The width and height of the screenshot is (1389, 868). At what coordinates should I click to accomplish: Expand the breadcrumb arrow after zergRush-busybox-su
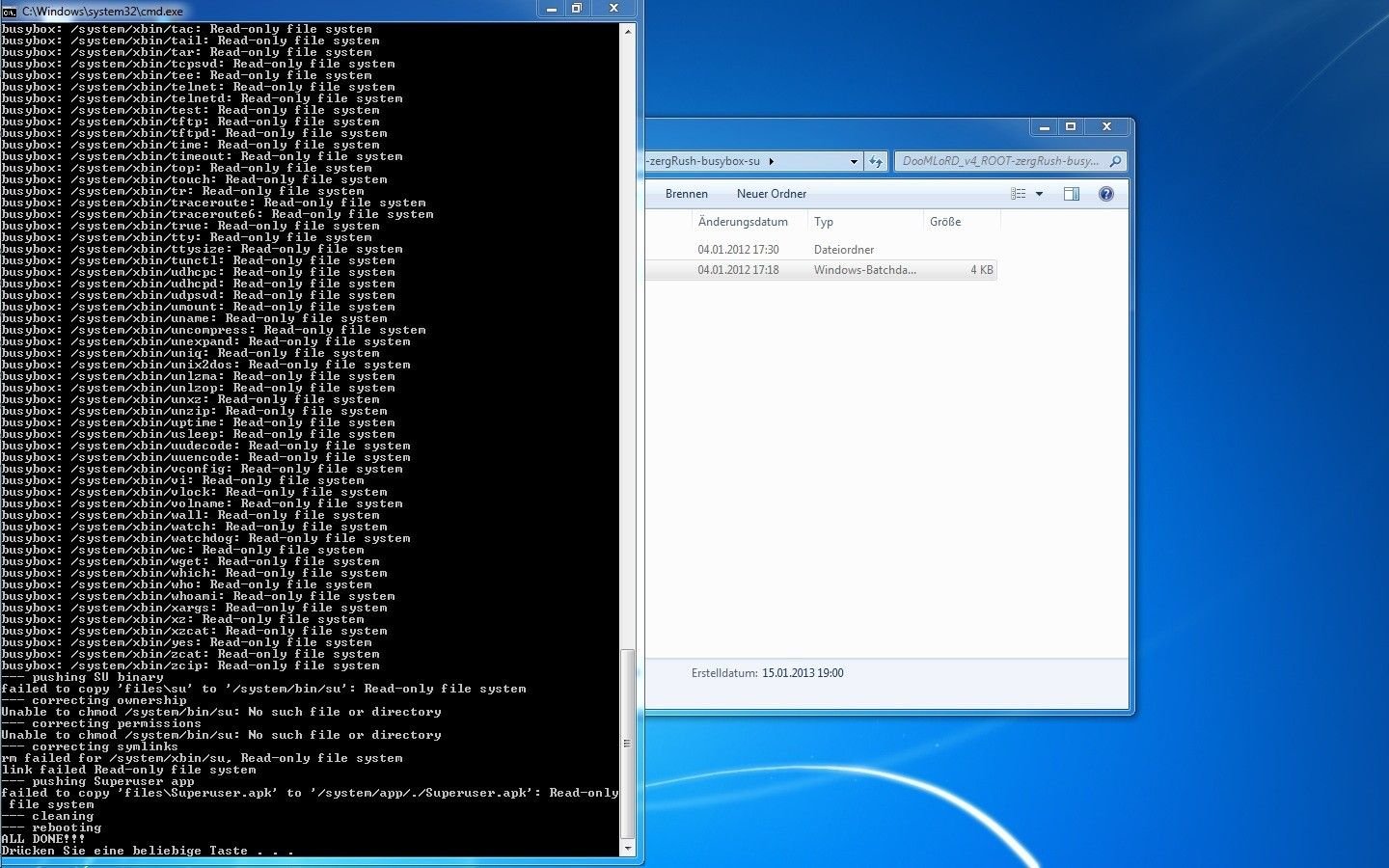[x=771, y=162]
